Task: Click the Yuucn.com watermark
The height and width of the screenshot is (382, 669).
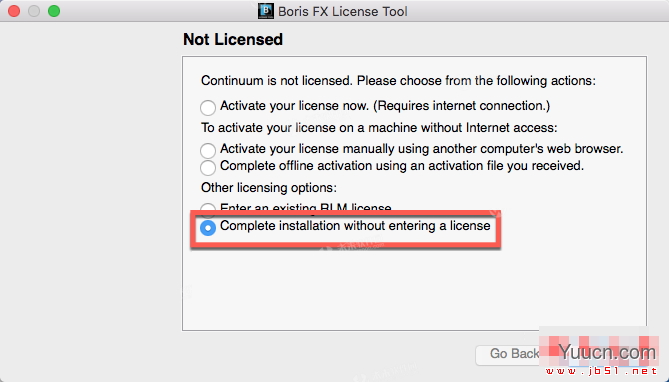Action: [x=607, y=352]
